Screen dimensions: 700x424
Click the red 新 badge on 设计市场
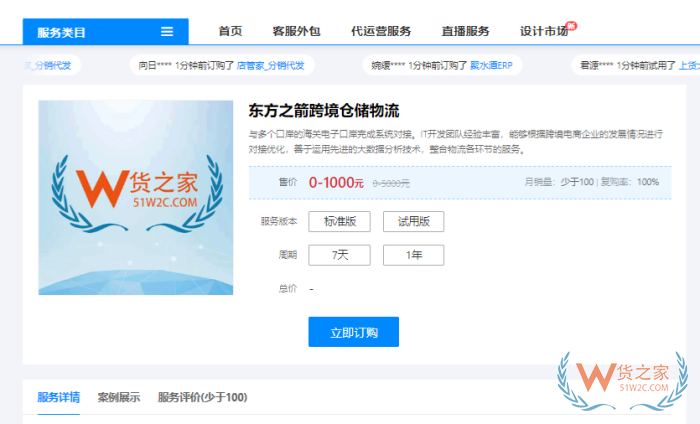(571, 26)
